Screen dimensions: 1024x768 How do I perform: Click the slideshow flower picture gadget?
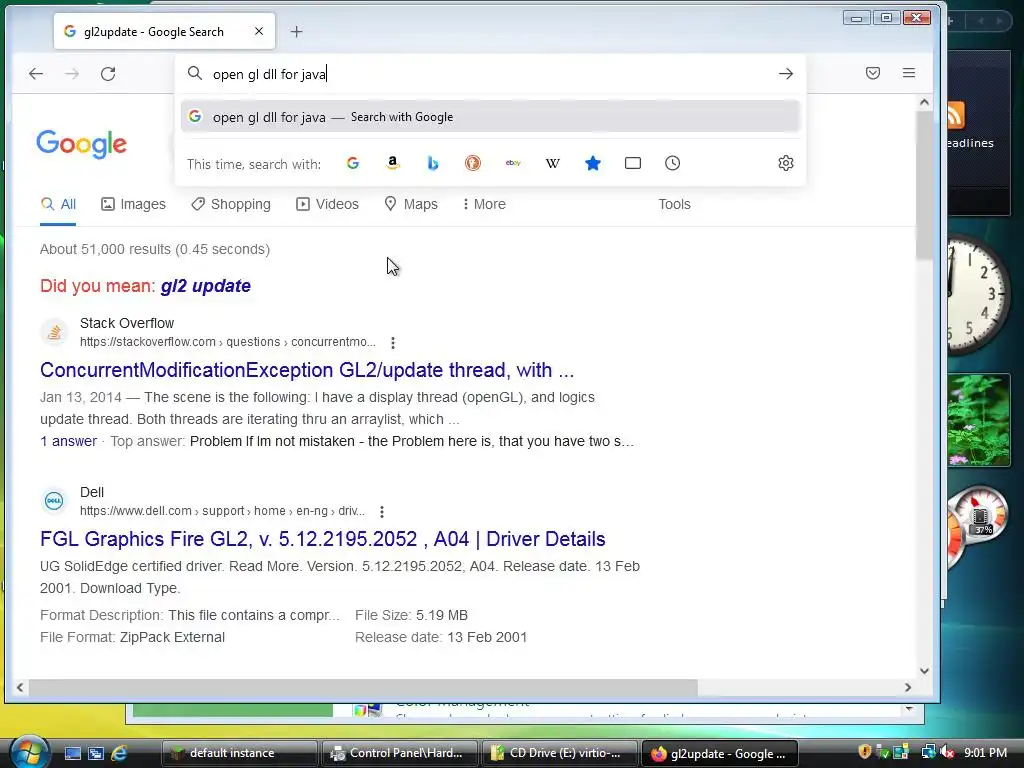coord(978,421)
